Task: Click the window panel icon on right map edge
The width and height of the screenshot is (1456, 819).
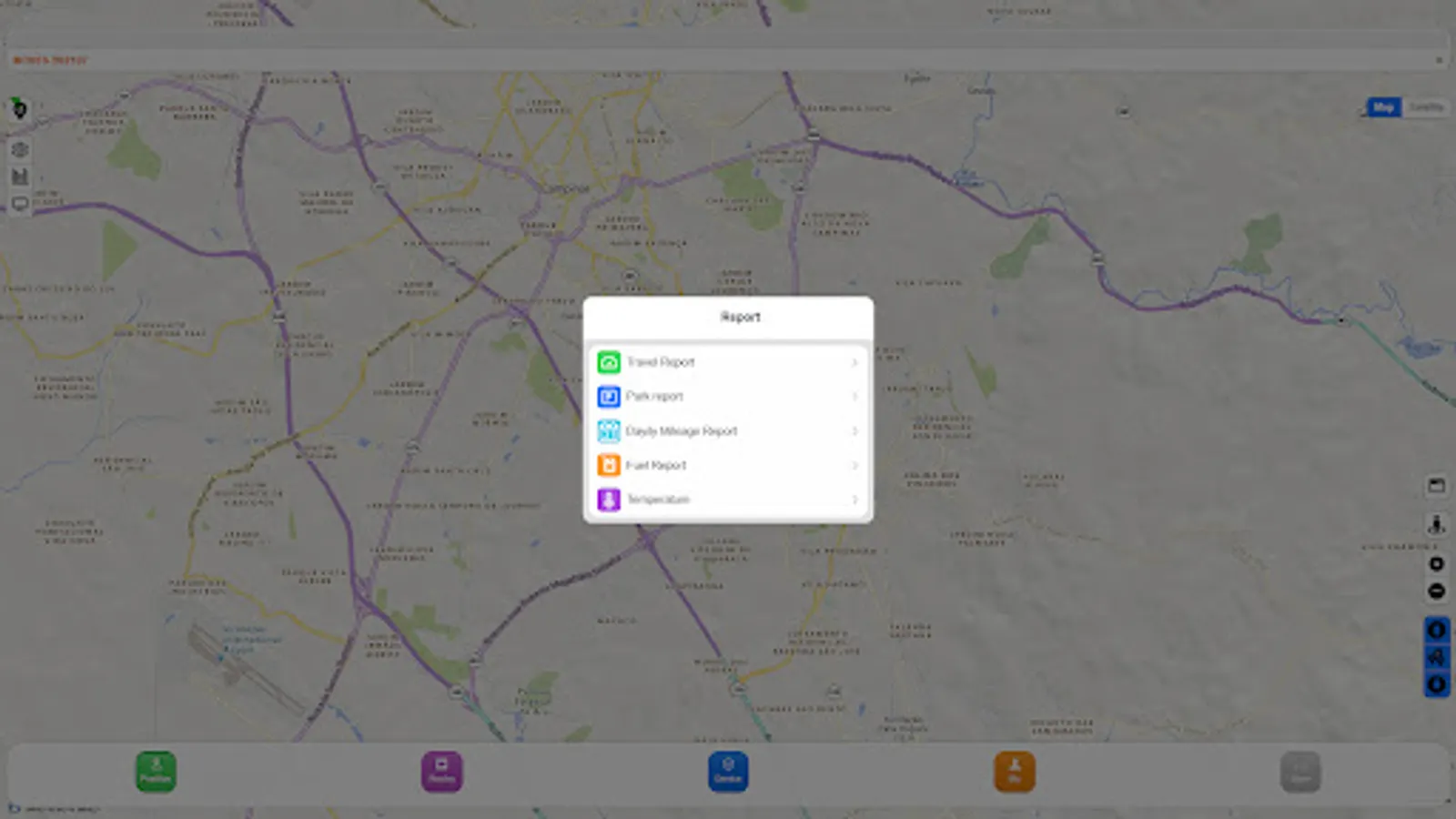Action: (1436, 485)
